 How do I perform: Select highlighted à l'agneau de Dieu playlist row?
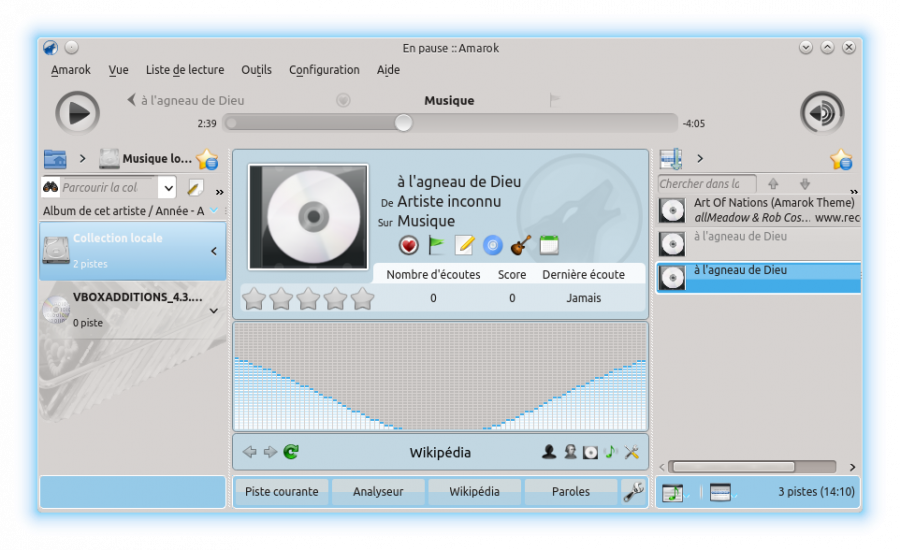(758, 278)
